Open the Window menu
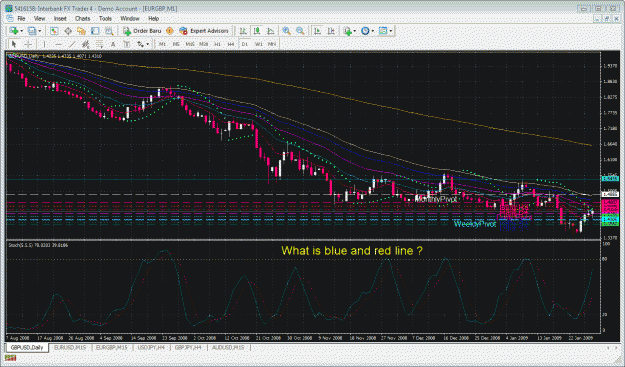 coord(130,18)
